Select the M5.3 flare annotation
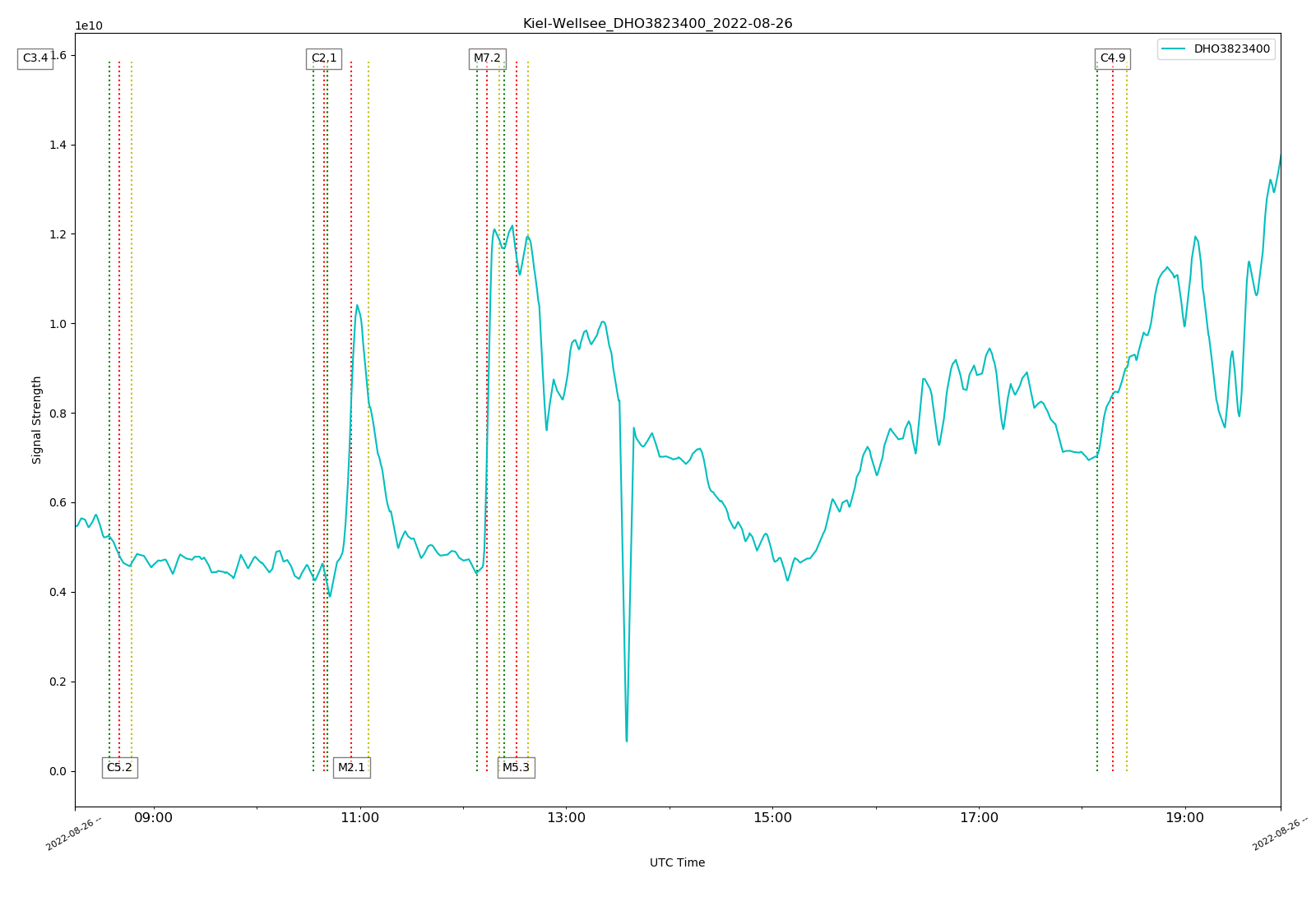 (516, 768)
